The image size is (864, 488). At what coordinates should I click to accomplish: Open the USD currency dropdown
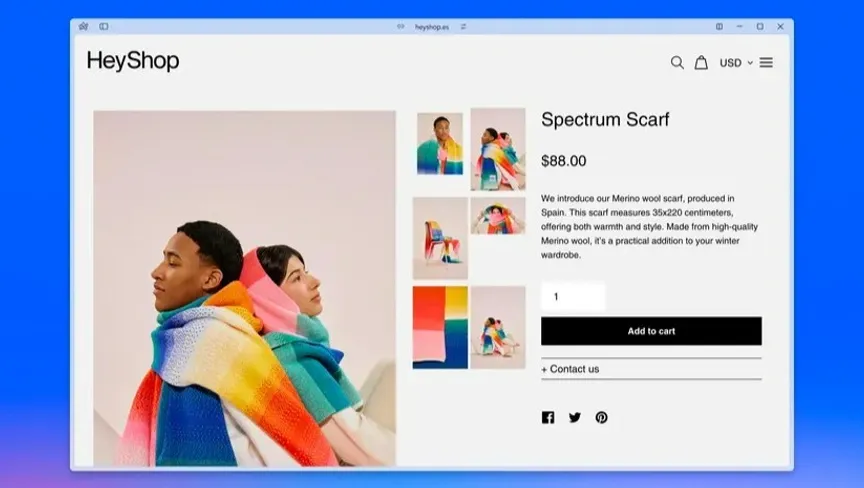point(736,63)
